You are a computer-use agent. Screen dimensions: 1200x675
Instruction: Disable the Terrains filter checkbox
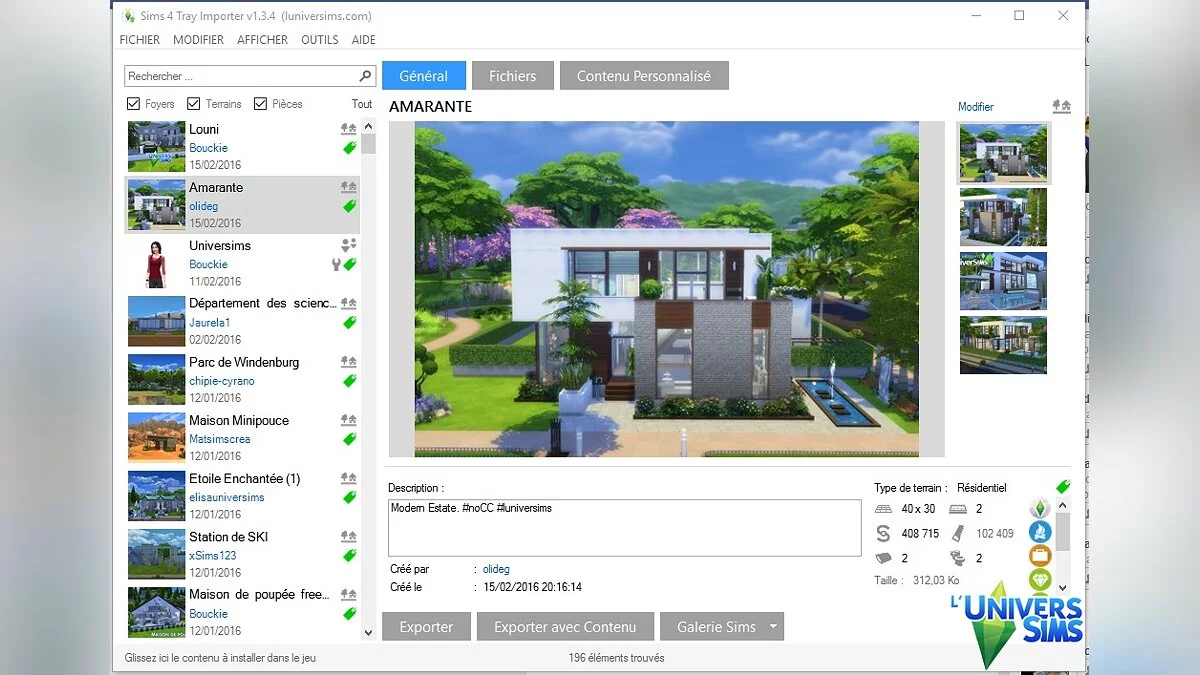pos(192,103)
